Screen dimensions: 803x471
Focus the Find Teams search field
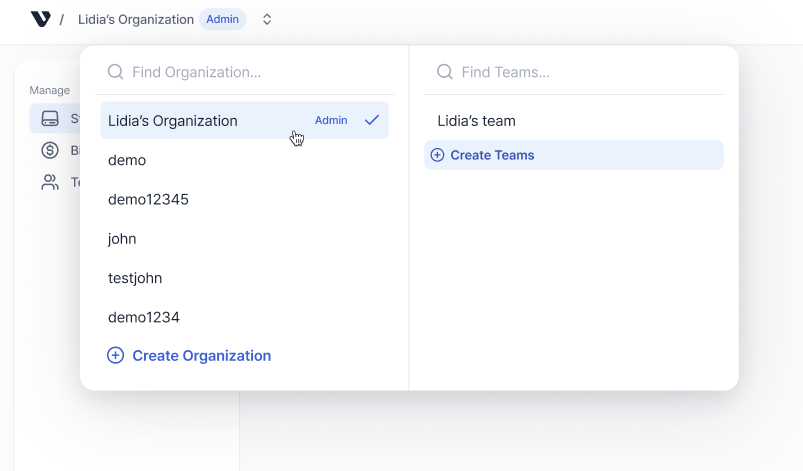[x=574, y=72]
